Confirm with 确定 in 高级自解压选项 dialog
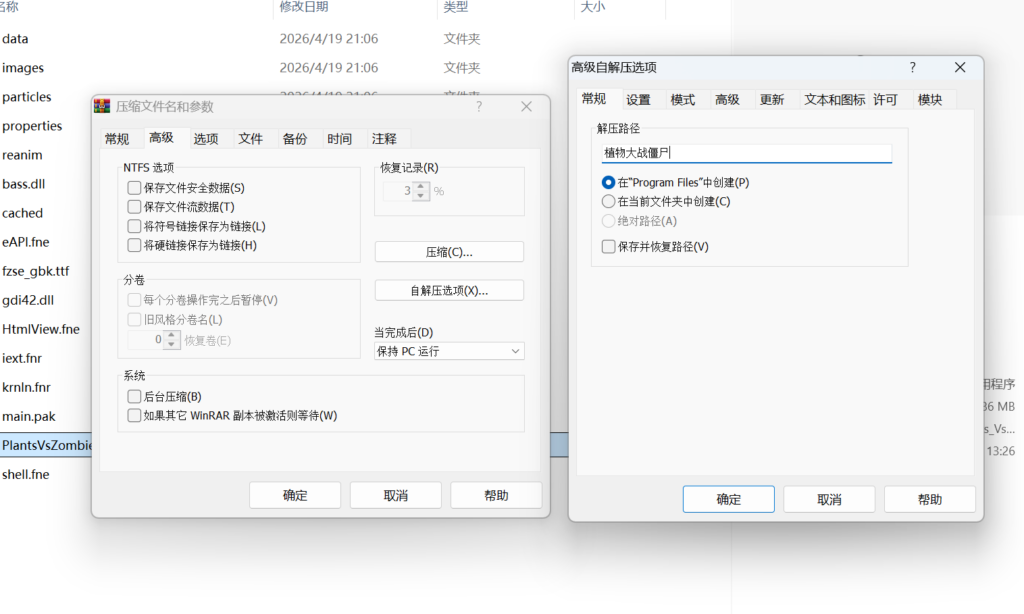Image resolution: width=1024 pixels, height=614 pixels. 728,499
